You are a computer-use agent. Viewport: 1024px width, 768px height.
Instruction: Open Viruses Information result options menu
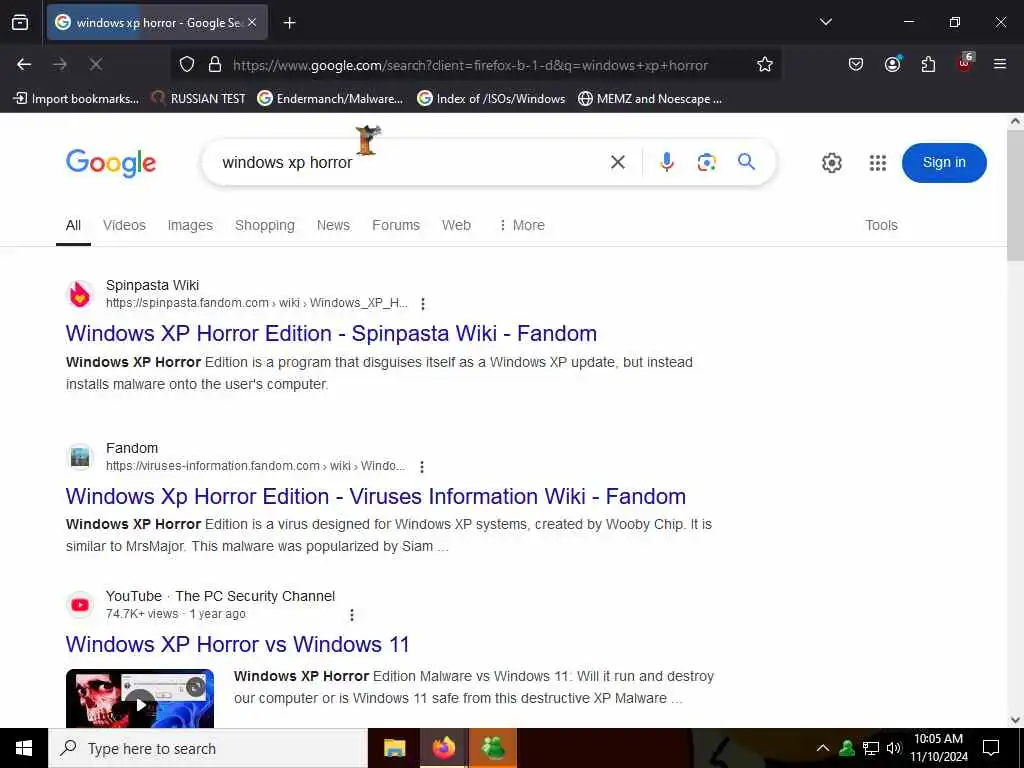(x=422, y=467)
